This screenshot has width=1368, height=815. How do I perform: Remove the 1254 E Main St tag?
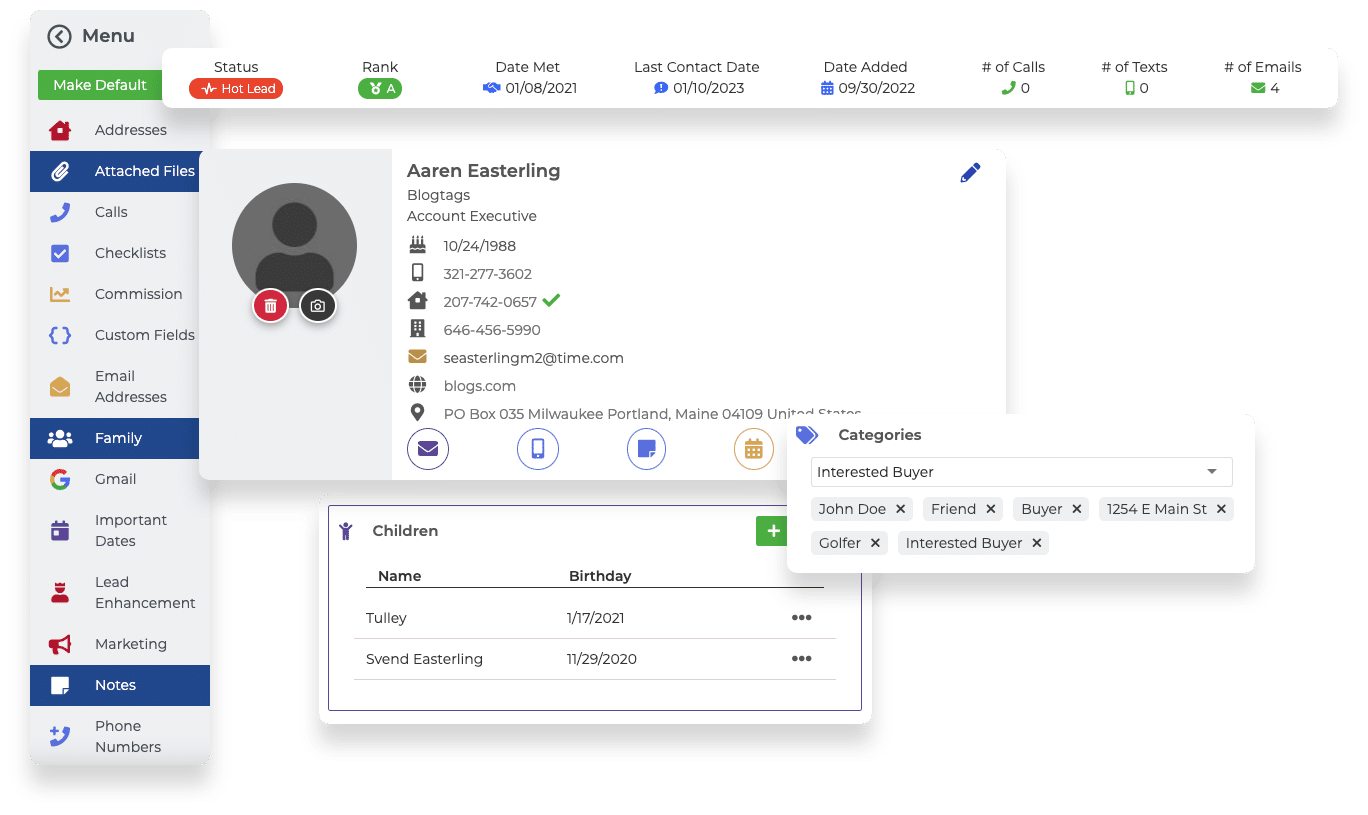click(x=1221, y=509)
